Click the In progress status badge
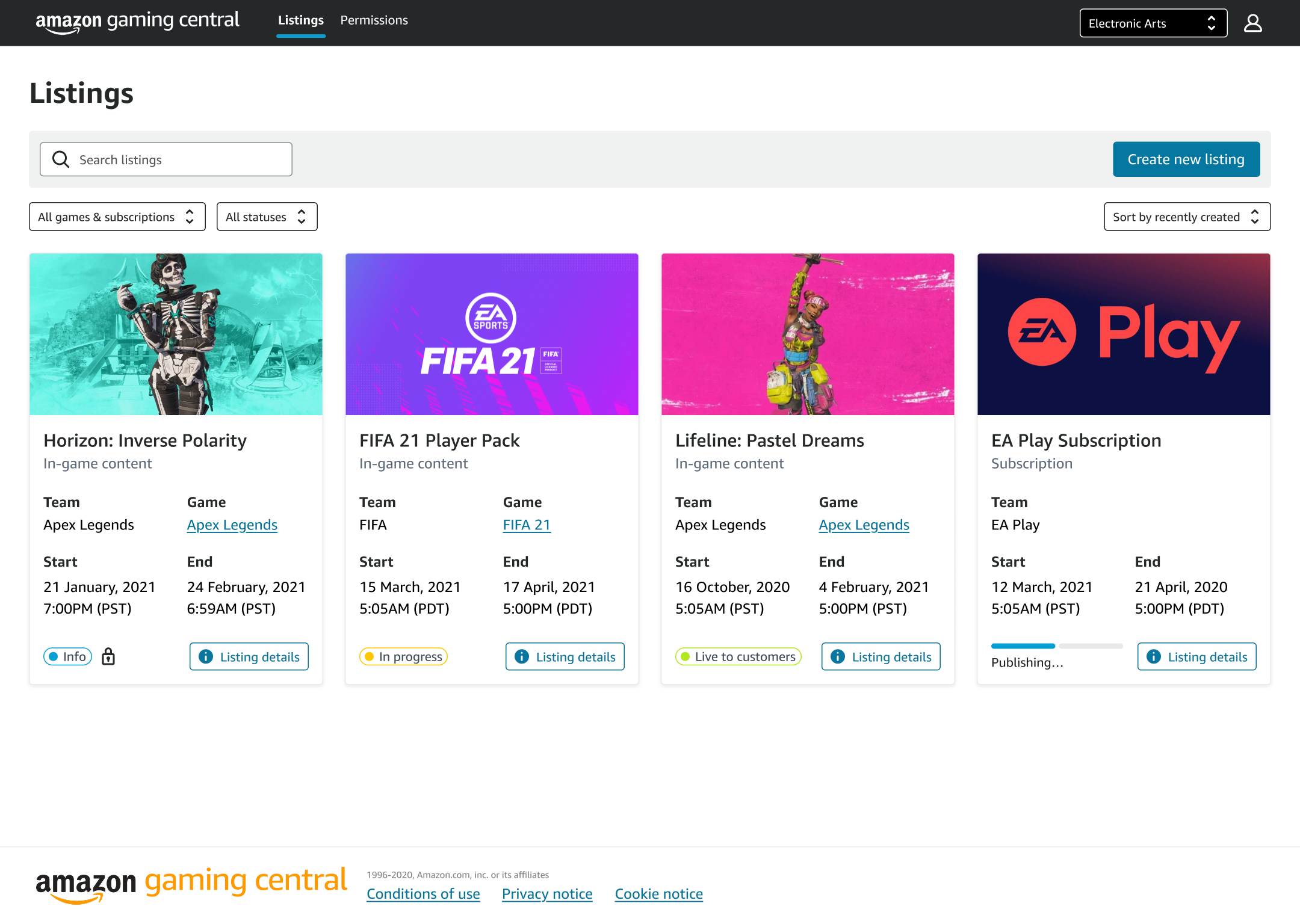Viewport: 1300px width, 924px height. point(403,656)
